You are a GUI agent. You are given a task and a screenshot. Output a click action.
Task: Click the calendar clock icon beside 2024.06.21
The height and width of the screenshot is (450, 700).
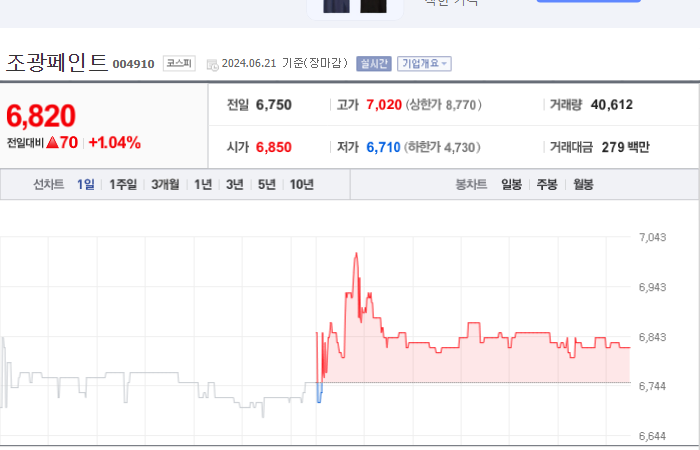coord(212,65)
